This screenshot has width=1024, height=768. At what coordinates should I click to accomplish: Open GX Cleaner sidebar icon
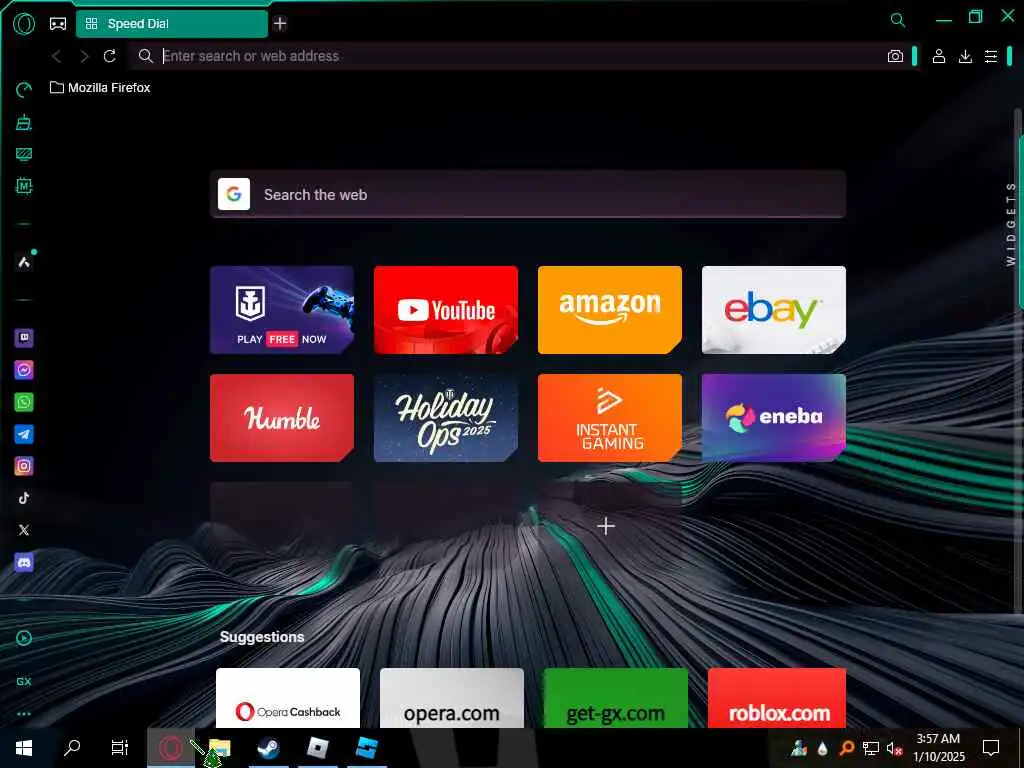[24, 122]
